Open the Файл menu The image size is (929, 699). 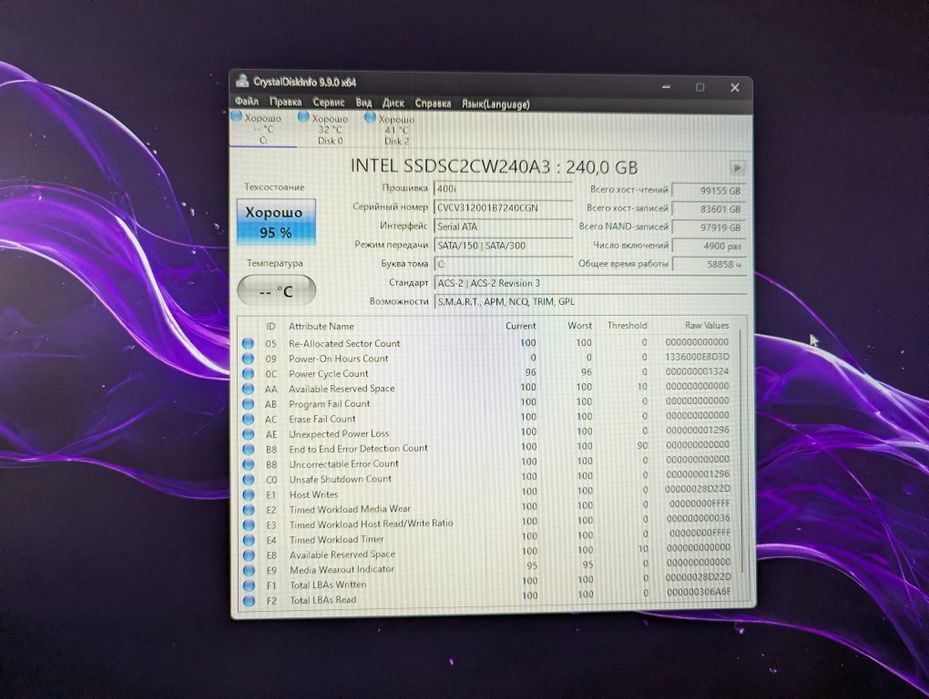pos(246,101)
